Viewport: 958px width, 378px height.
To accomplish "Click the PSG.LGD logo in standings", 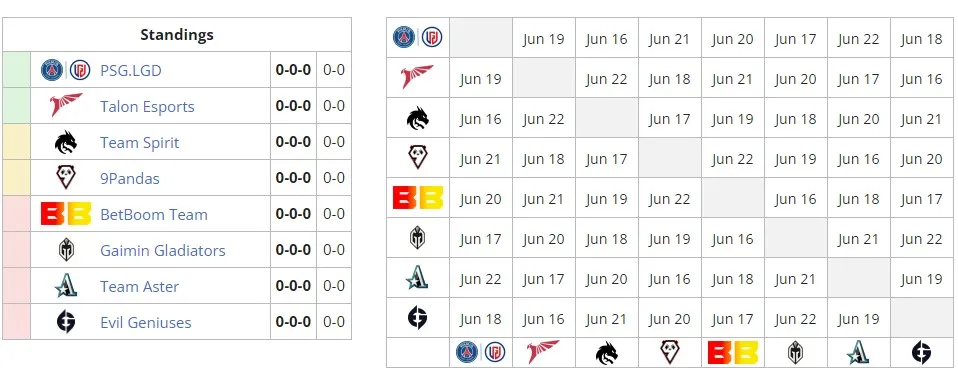I will coord(65,70).
